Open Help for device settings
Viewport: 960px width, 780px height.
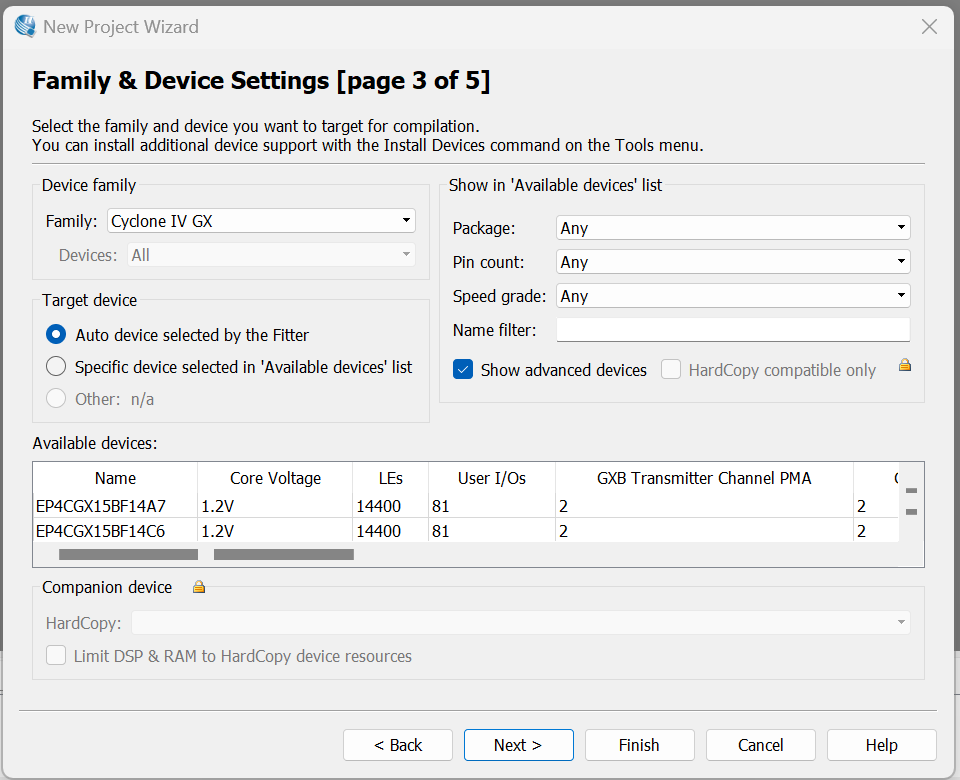(x=882, y=745)
